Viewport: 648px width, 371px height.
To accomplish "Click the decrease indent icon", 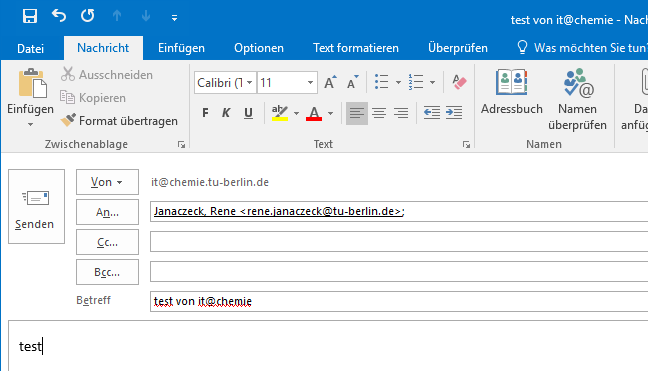I will (x=431, y=112).
